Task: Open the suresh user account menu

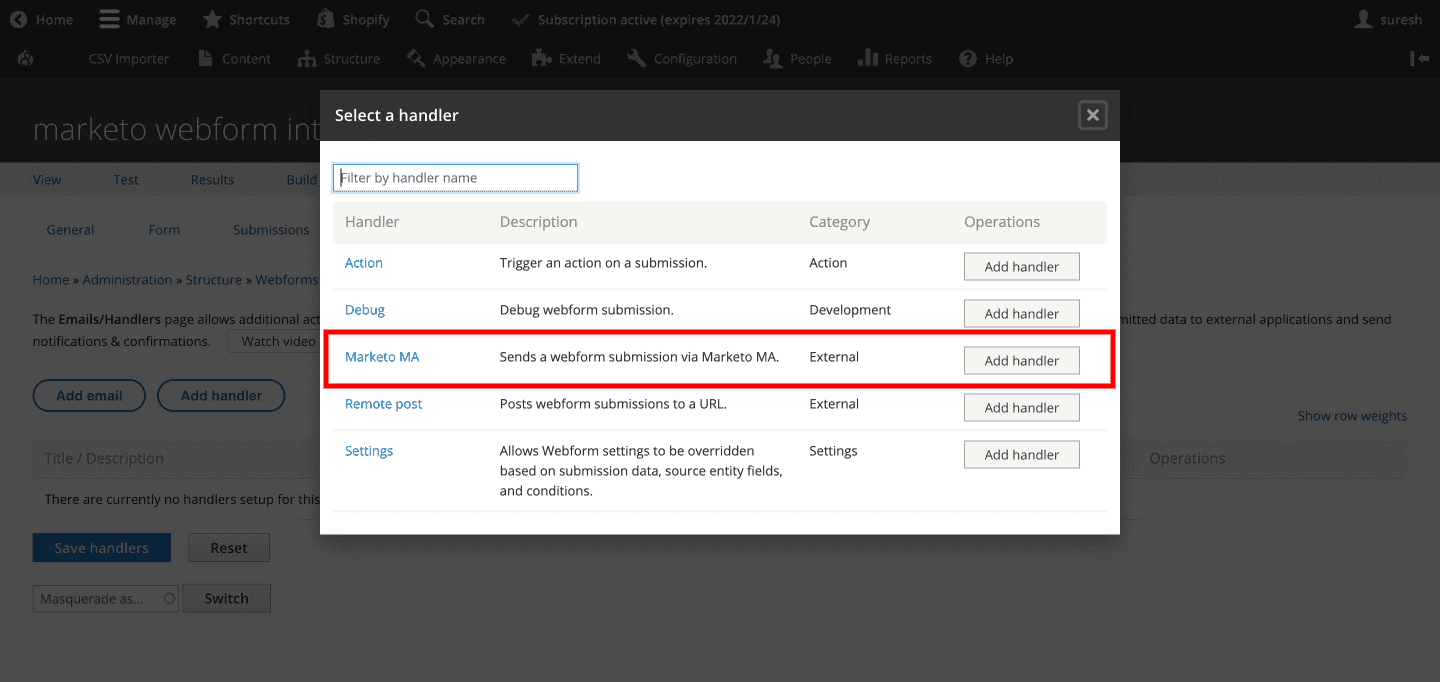Action: [1387, 20]
